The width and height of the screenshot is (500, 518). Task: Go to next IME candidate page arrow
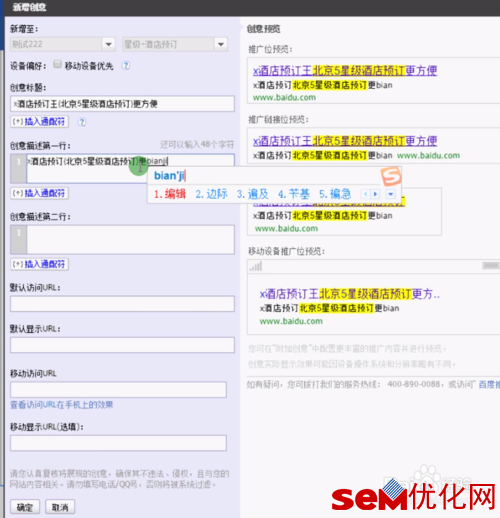point(375,194)
